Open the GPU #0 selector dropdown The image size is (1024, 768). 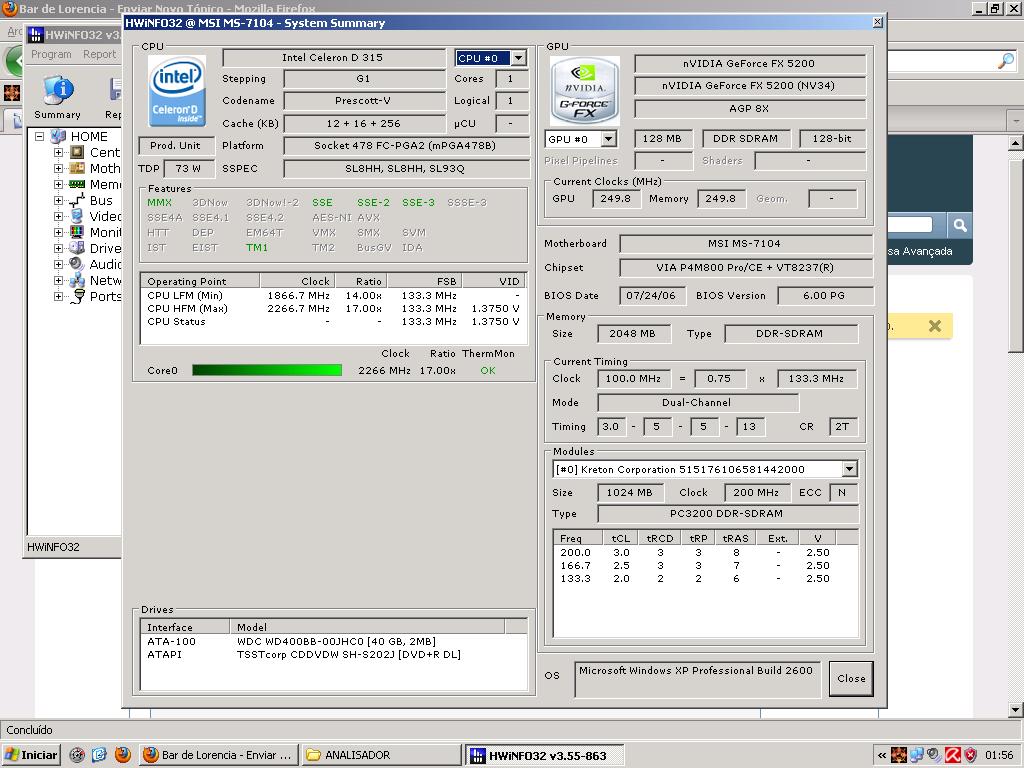point(608,139)
